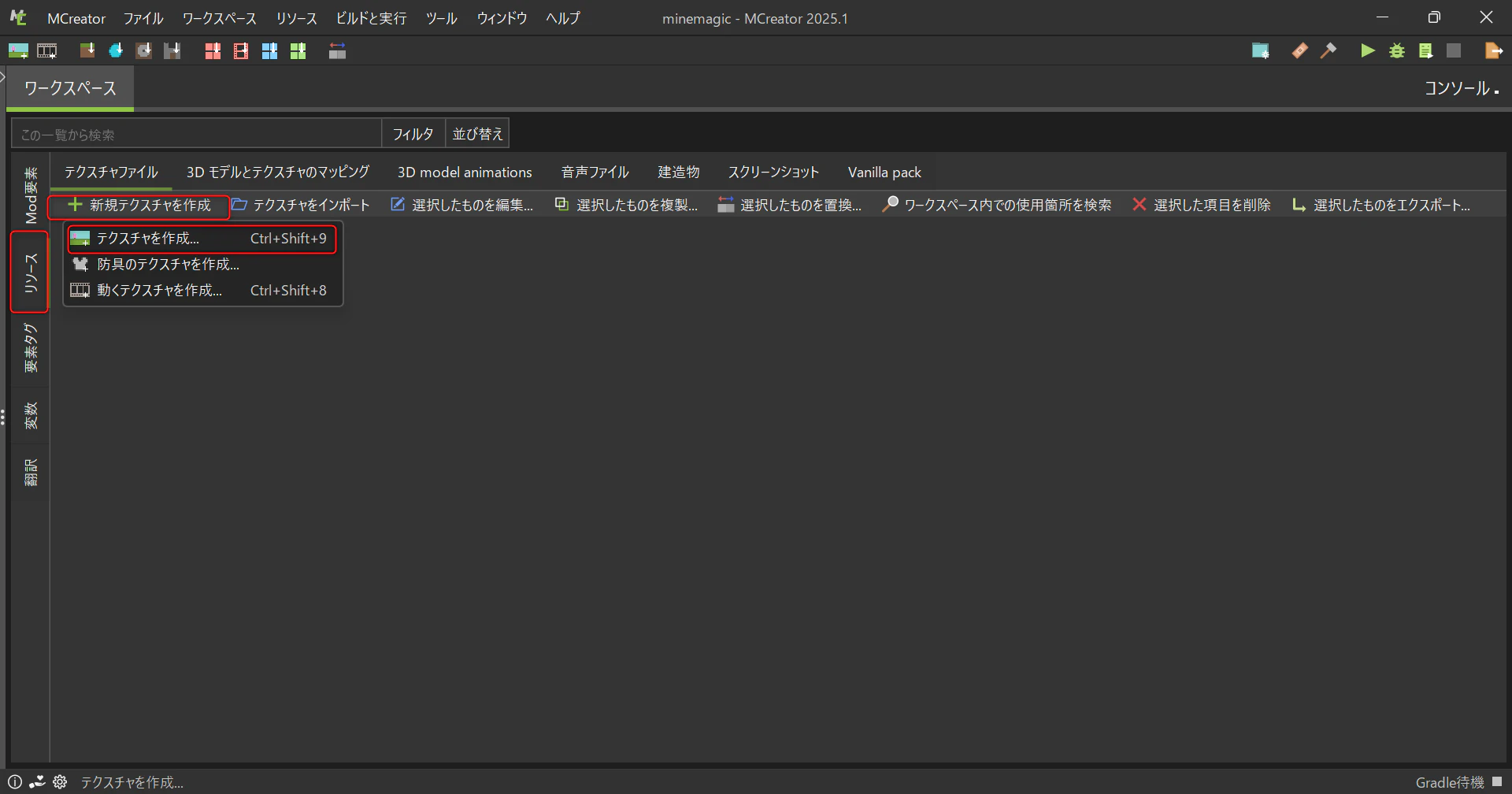Open the ワークスペース menu in menu bar
1512x794 pixels.
click(220, 18)
